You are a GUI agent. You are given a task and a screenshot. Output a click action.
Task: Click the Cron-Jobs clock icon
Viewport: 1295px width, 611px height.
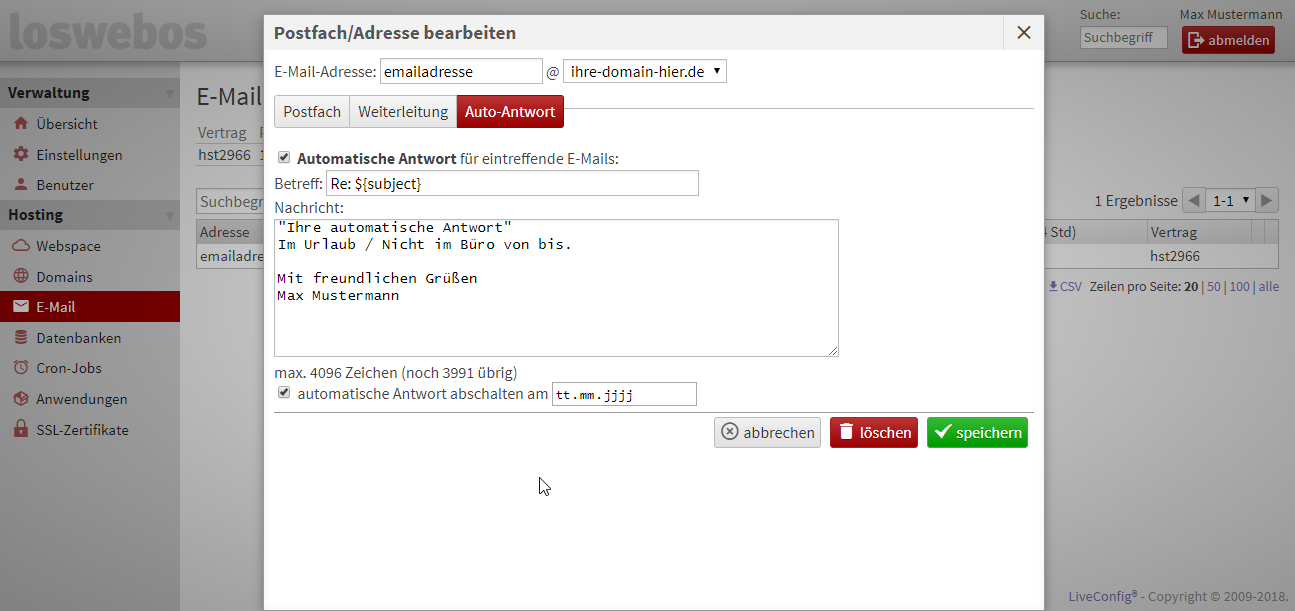tap(20, 368)
